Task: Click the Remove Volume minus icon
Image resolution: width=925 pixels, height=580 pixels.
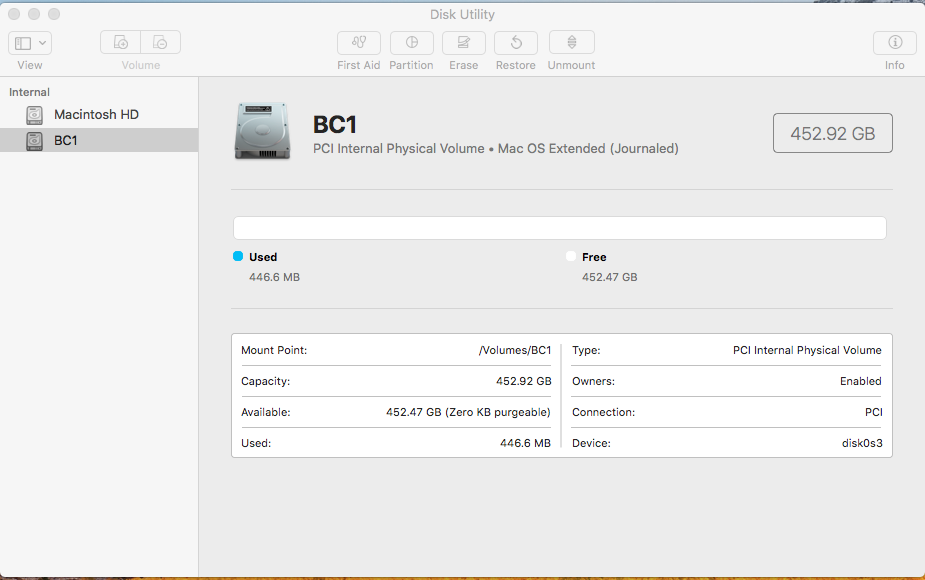Action: click(160, 42)
